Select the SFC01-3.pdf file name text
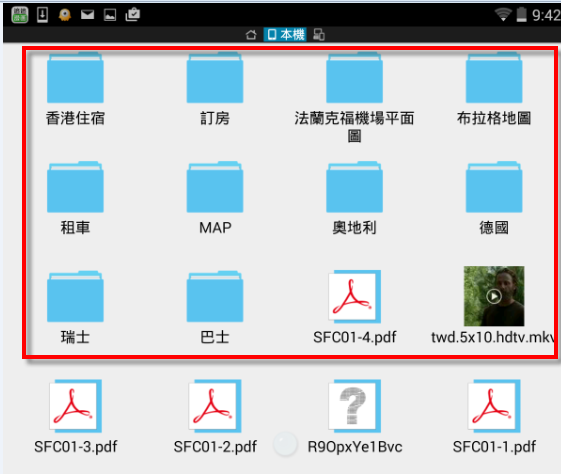This screenshot has height=474, width=561. tap(75, 446)
